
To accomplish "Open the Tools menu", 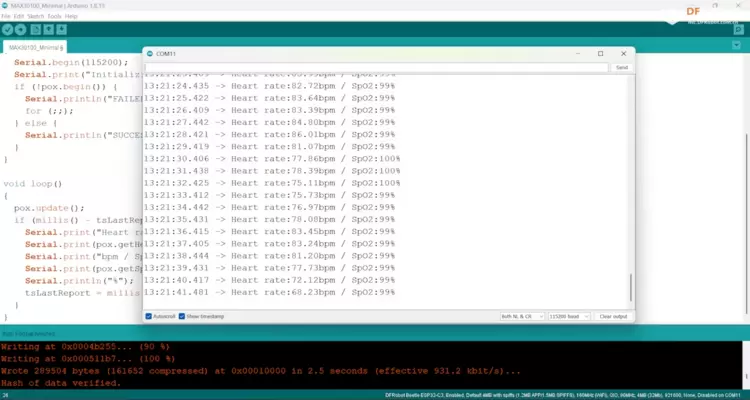I will tap(54, 16).
